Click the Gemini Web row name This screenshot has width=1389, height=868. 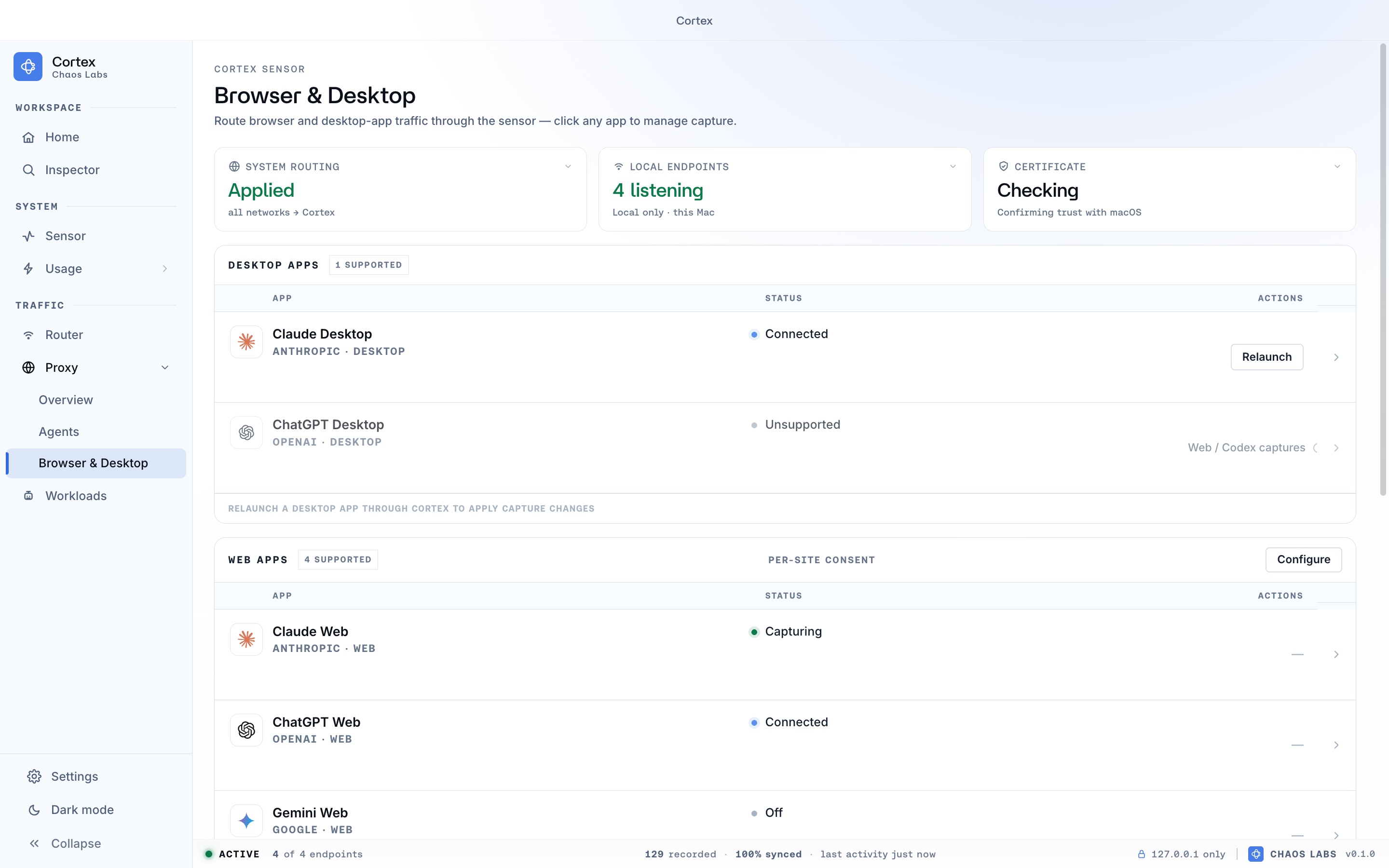pos(310,813)
